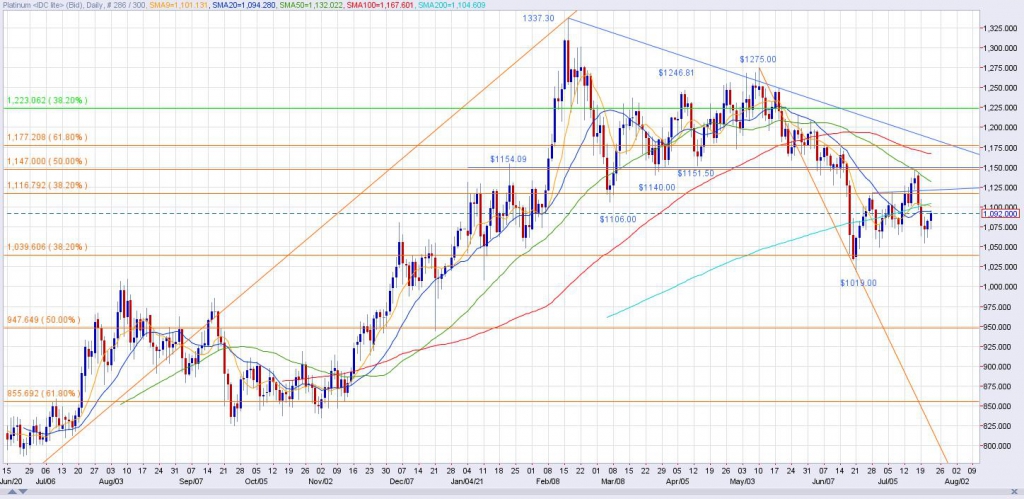Select the 947.649 ( 50.00% ) Fibonacci label

point(44,320)
